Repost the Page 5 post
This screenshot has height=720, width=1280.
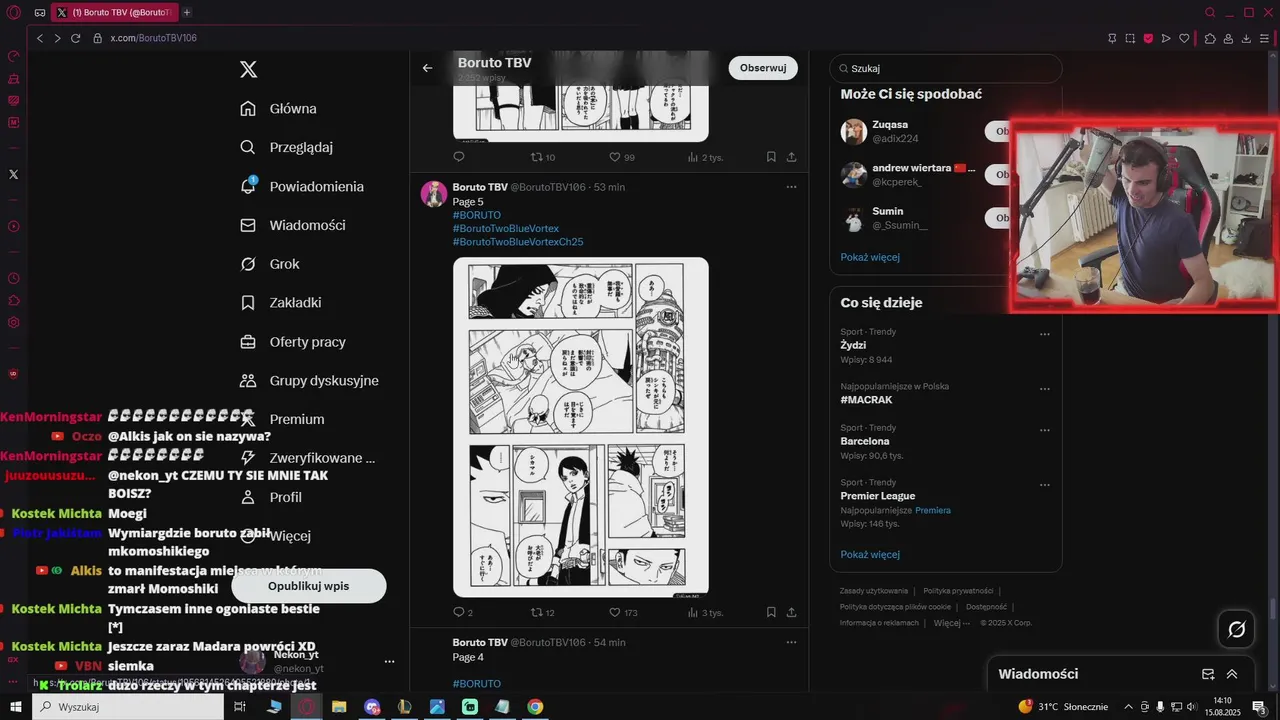pyautogui.click(x=537, y=612)
